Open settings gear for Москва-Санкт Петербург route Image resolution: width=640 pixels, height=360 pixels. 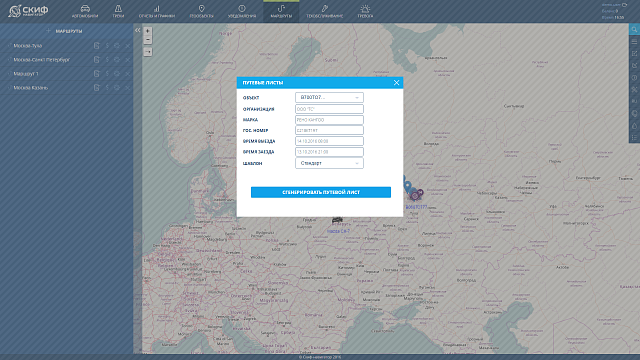117,60
